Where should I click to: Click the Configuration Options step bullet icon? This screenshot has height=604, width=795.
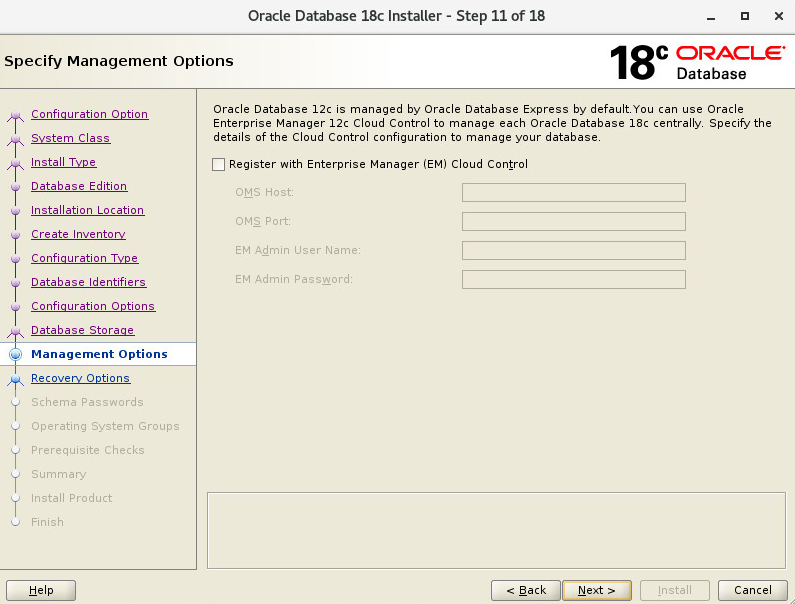click(16, 307)
